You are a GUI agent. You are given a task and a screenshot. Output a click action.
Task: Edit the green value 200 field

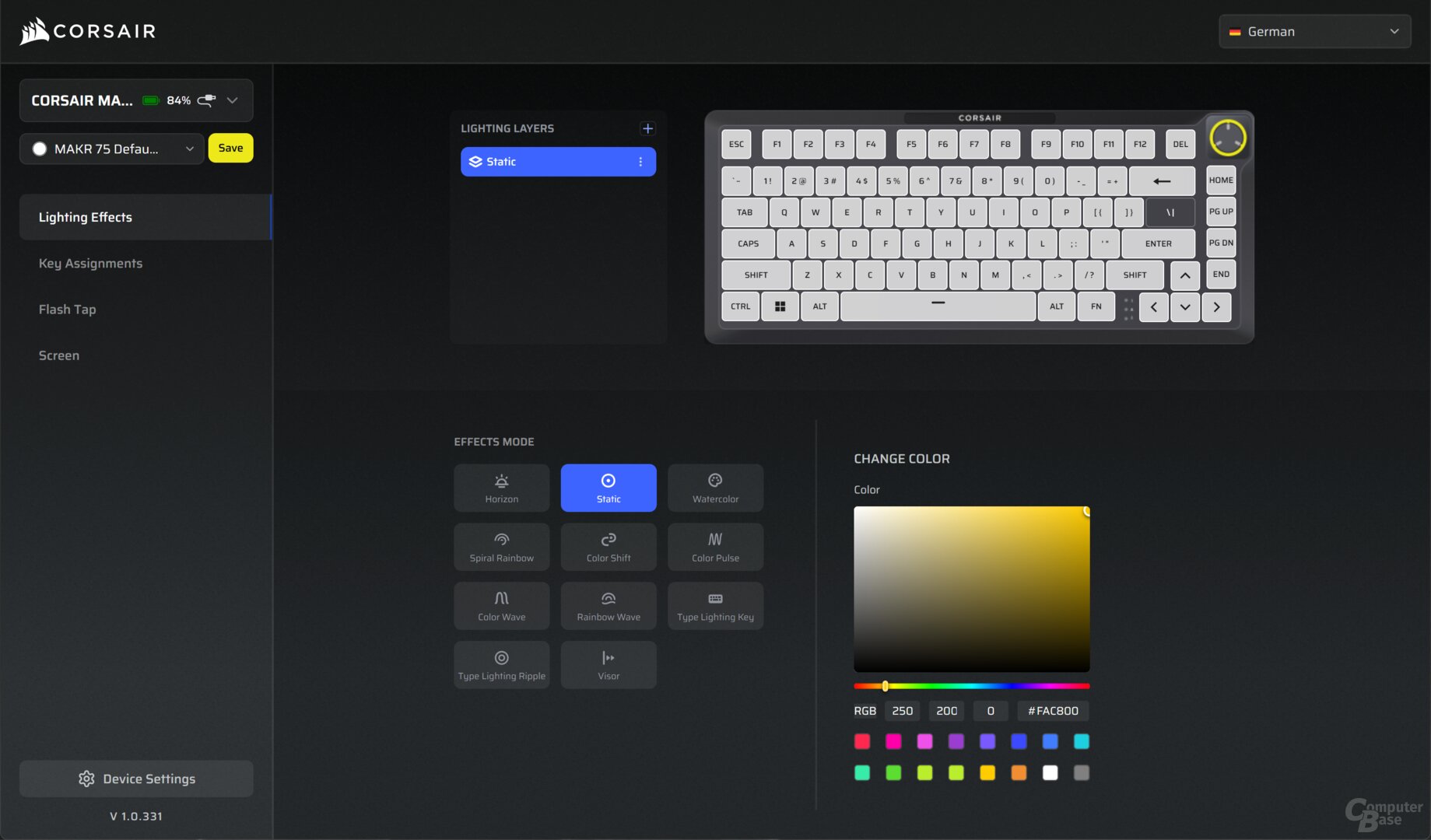(x=946, y=711)
